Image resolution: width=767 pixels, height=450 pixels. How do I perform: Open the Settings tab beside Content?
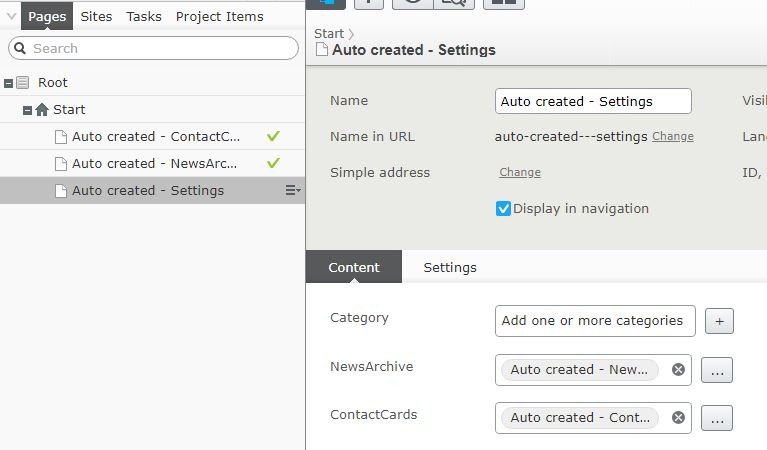pyautogui.click(x=449, y=267)
